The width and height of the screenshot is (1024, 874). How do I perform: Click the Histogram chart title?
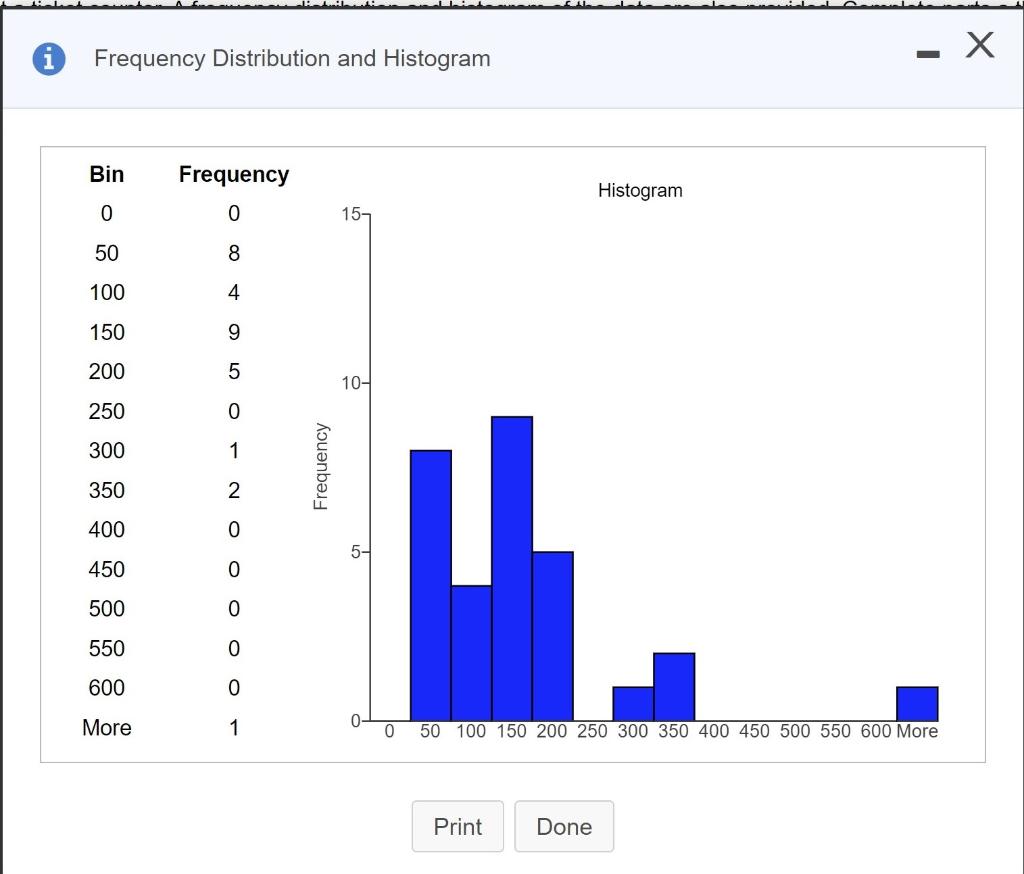(x=640, y=190)
